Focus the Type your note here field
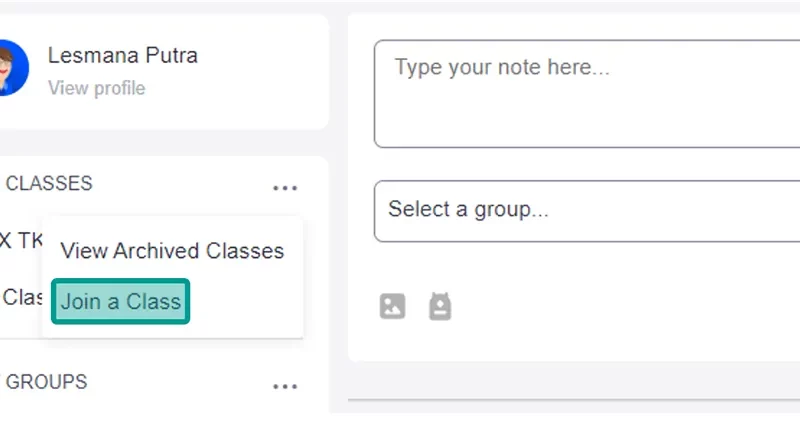Screen dimensions: 800x433 tap(587, 94)
